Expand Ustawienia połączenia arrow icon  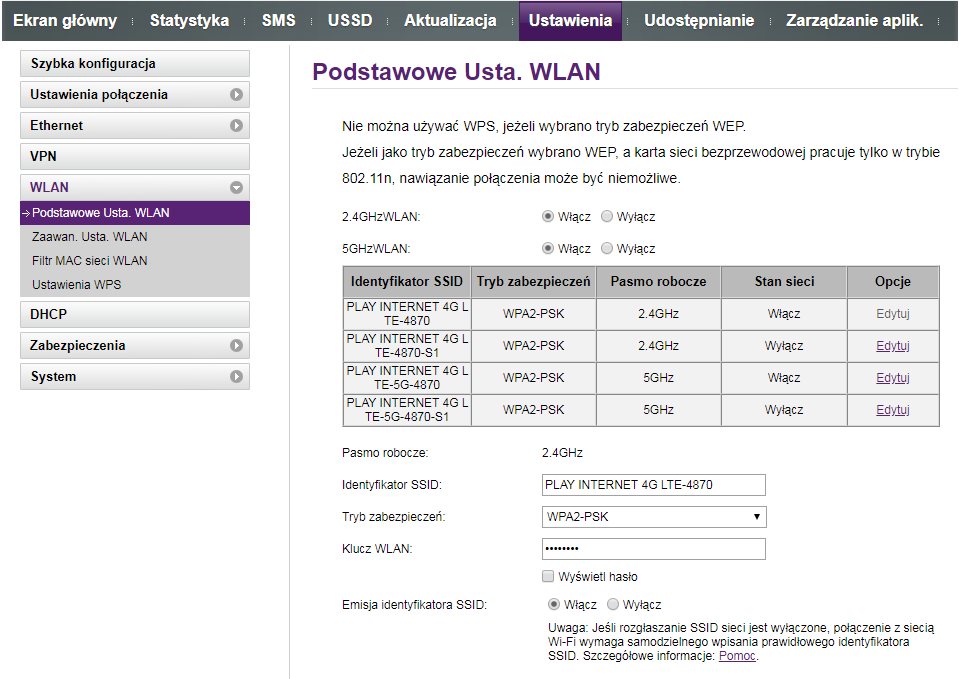click(x=236, y=95)
